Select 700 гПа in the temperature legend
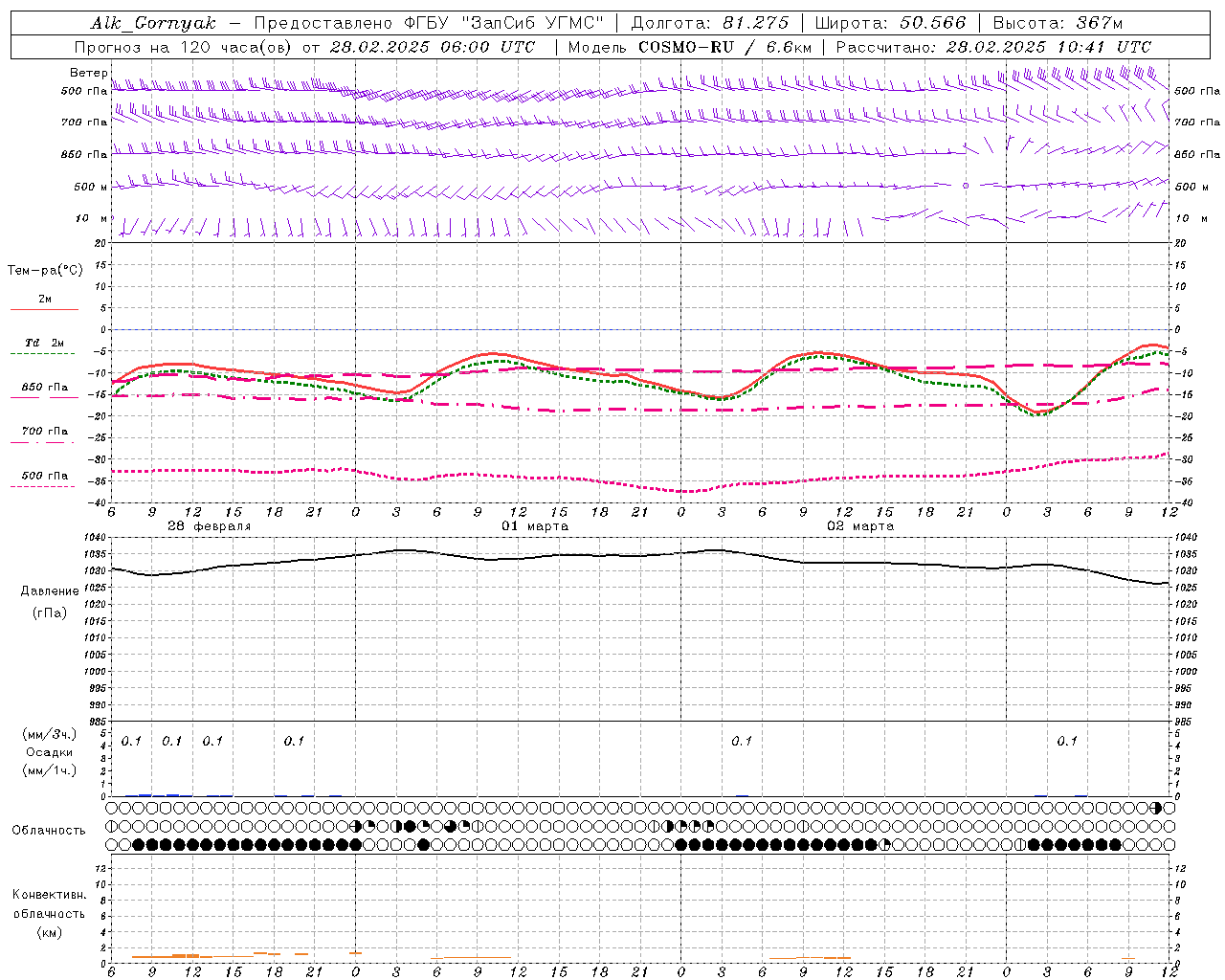Image resolution: width=1225 pixels, height=980 pixels. [44, 432]
